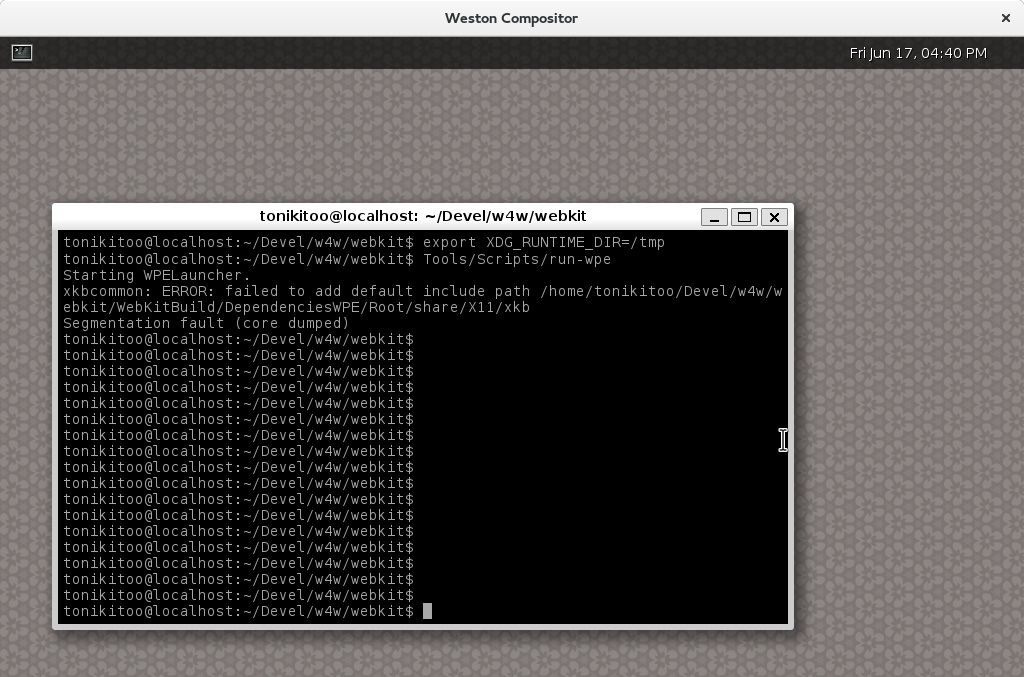
Task: Click the terminal cursor block at last prompt
Action: tap(427, 611)
